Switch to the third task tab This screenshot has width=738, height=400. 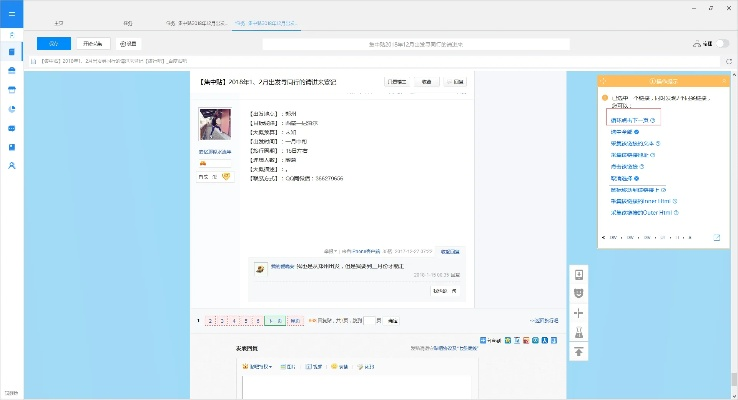point(196,23)
